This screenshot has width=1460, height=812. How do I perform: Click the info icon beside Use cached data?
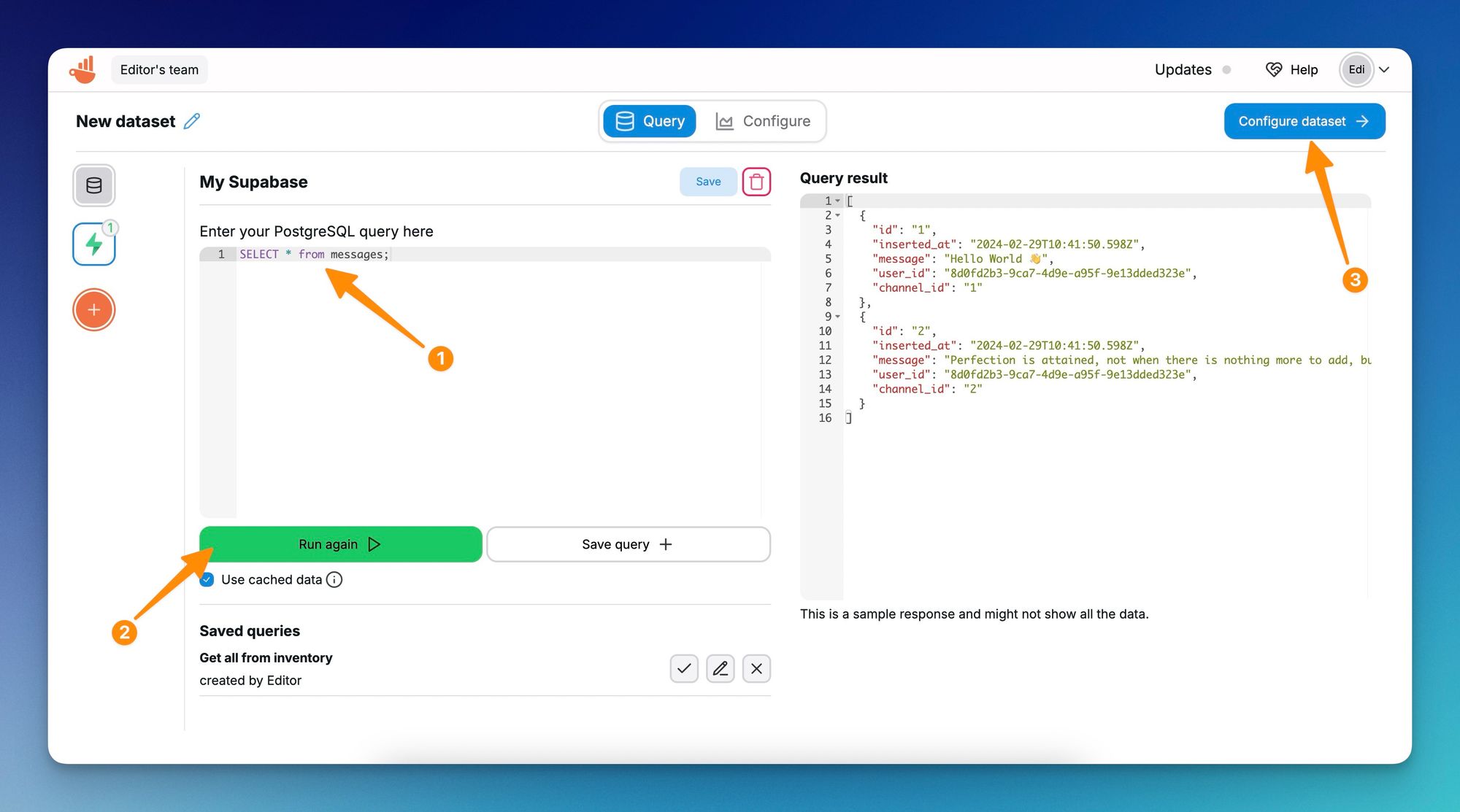(334, 580)
